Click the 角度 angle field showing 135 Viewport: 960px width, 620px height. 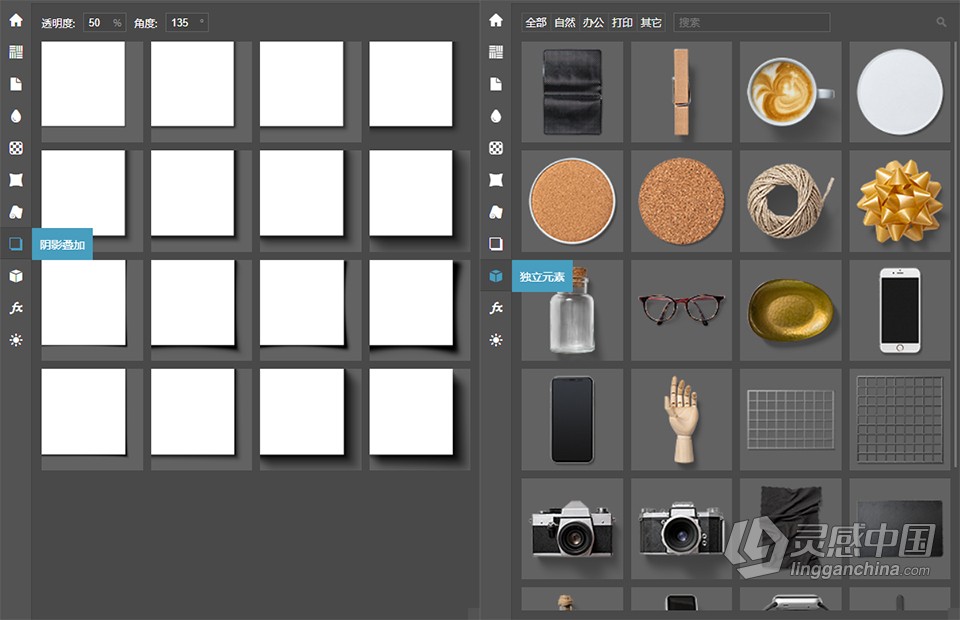[187, 23]
